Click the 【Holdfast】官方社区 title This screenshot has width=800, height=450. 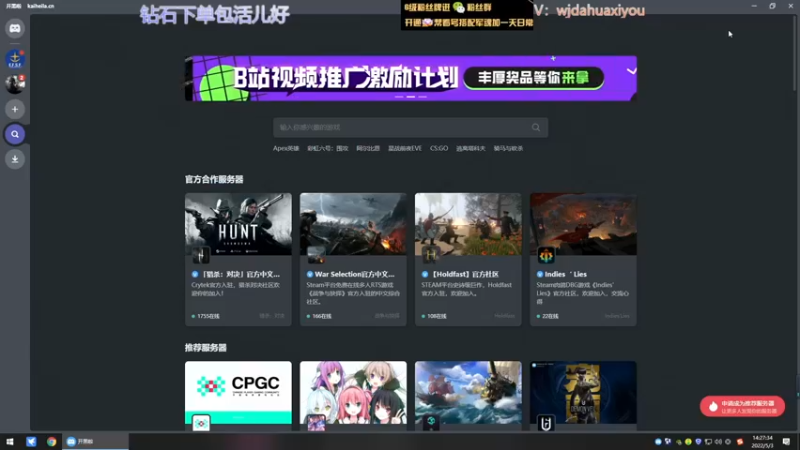click(x=464, y=274)
